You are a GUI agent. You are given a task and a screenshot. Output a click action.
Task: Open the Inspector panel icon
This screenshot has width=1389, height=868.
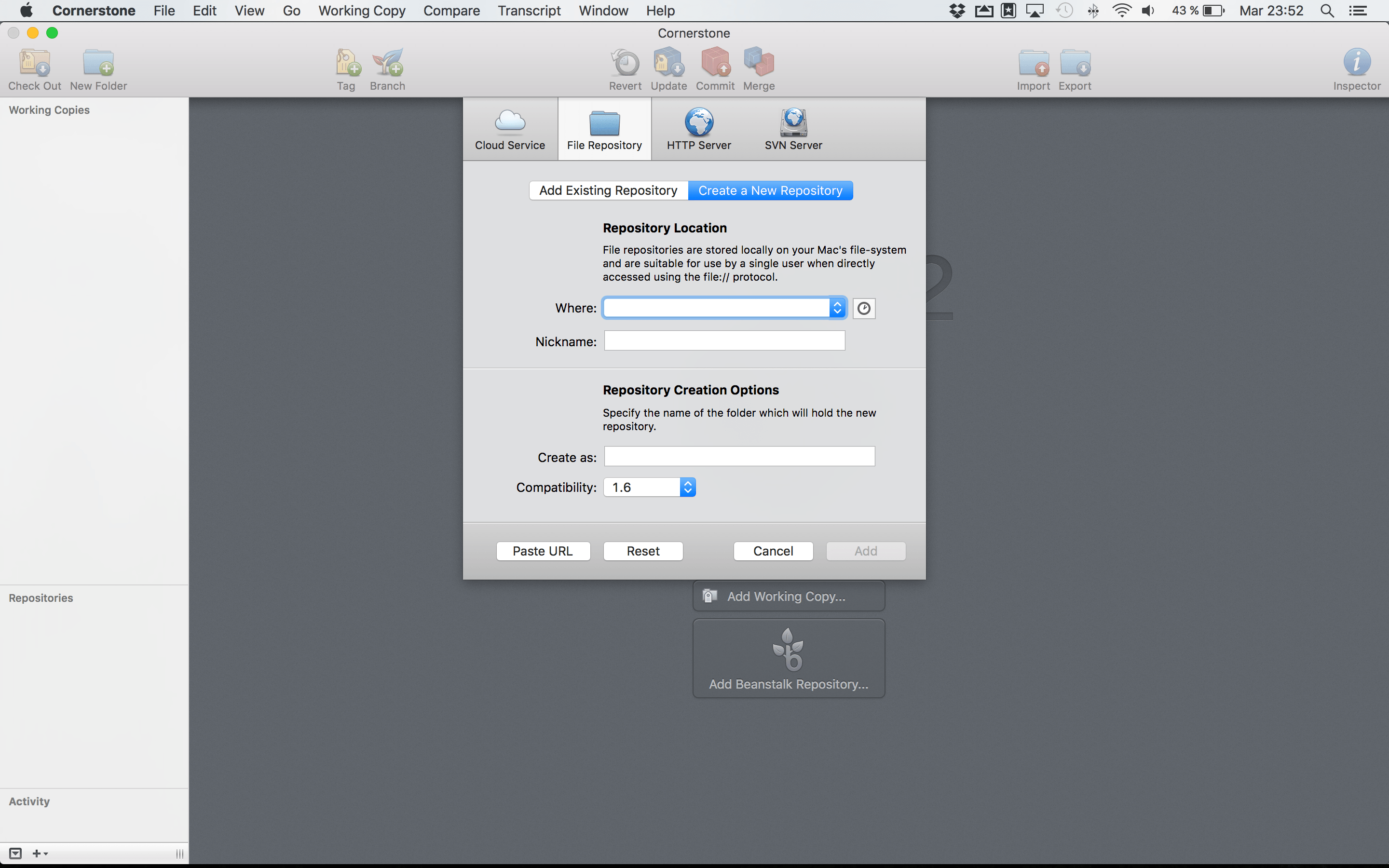click(1357, 62)
